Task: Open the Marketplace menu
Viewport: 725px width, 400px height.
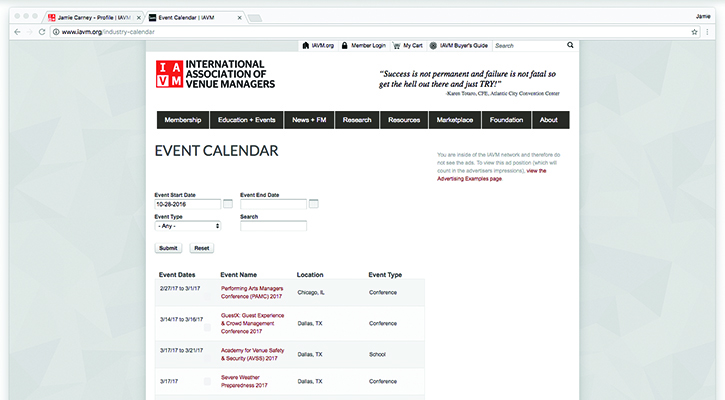Action: (x=455, y=120)
